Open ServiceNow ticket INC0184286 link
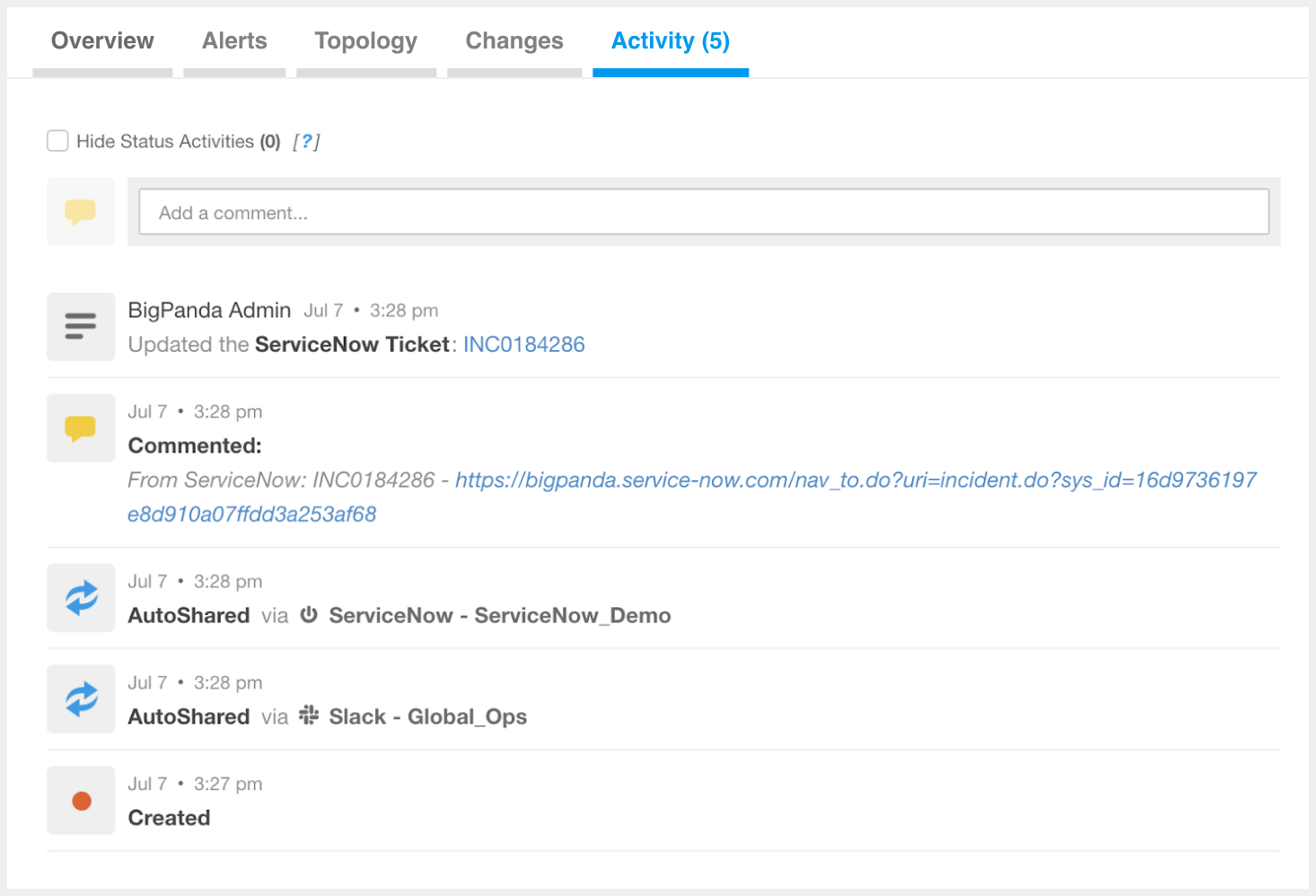1316x896 pixels. 524,345
